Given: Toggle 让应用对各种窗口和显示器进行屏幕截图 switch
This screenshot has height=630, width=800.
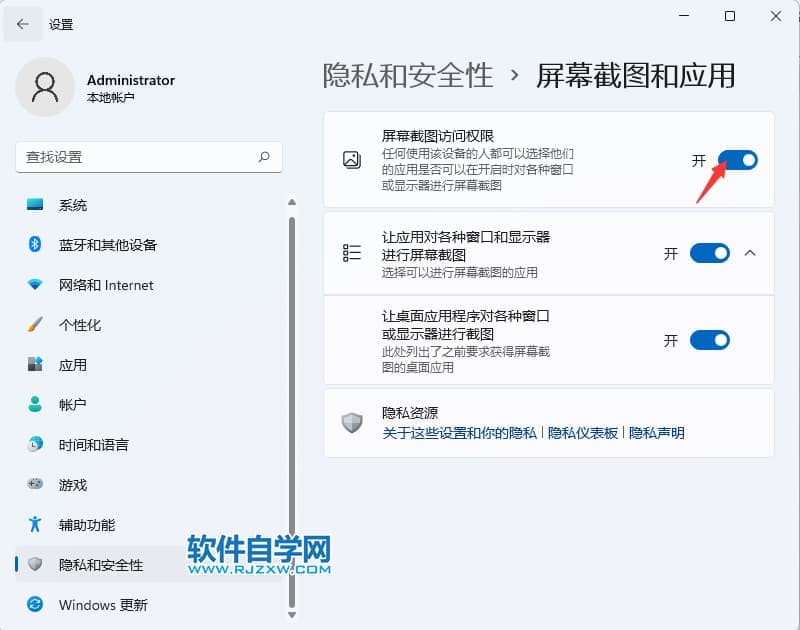Looking at the screenshot, I should [710, 254].
